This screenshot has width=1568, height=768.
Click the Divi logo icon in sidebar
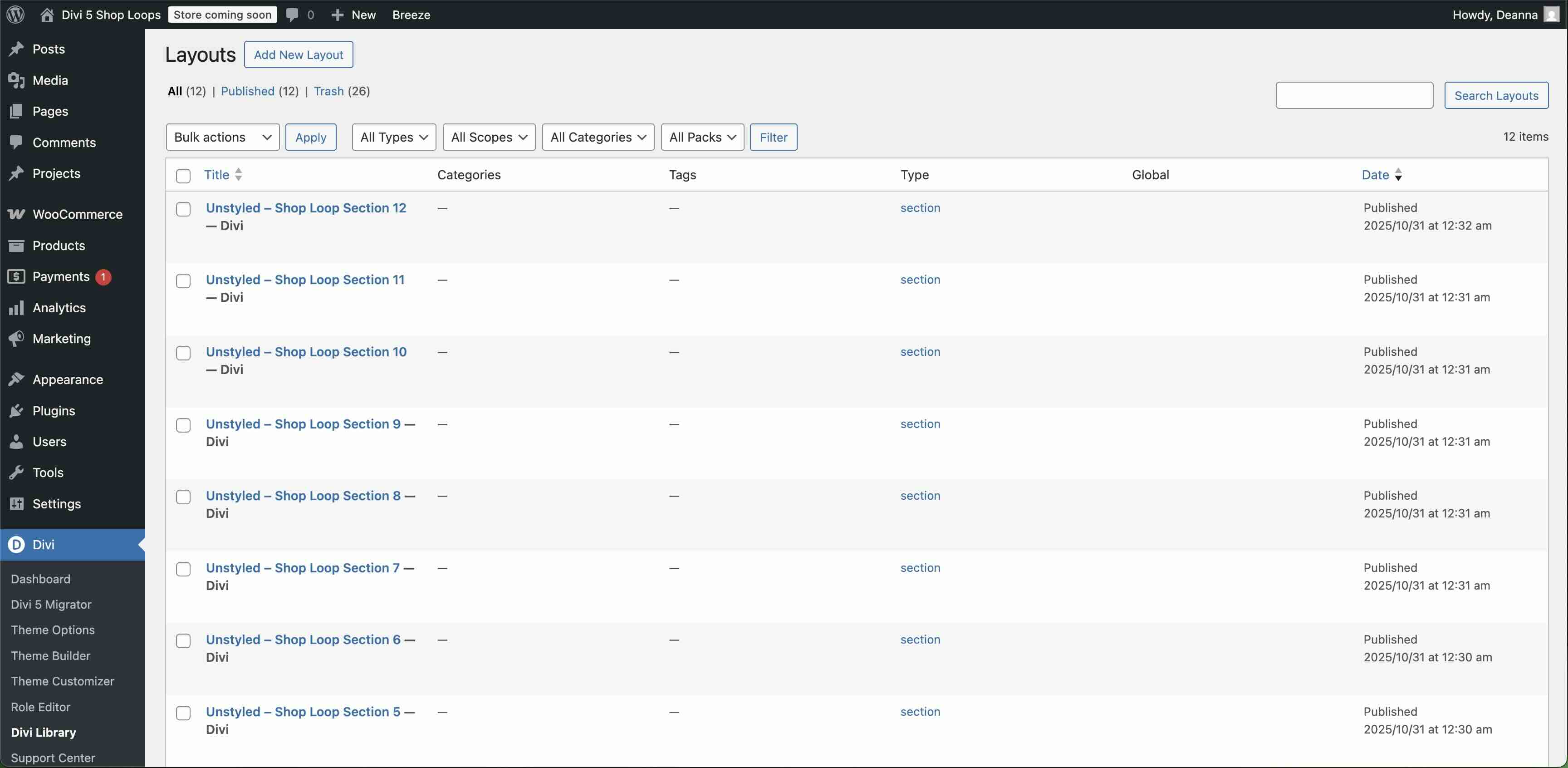pos(16,545)
